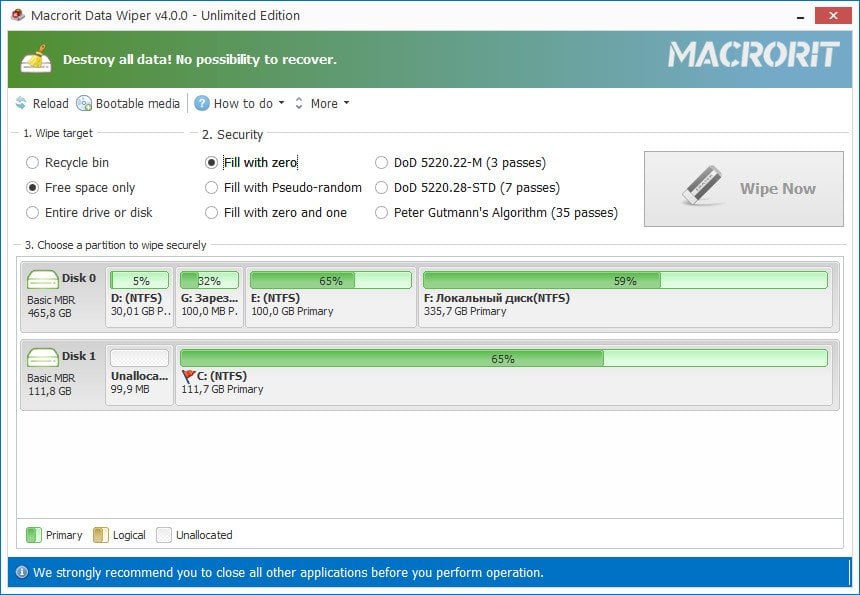Image resolution: width=860 pixels, height=595 pixels.
Task: Select Recycle bin as wipe target
Action: click(x=32, y=162)
